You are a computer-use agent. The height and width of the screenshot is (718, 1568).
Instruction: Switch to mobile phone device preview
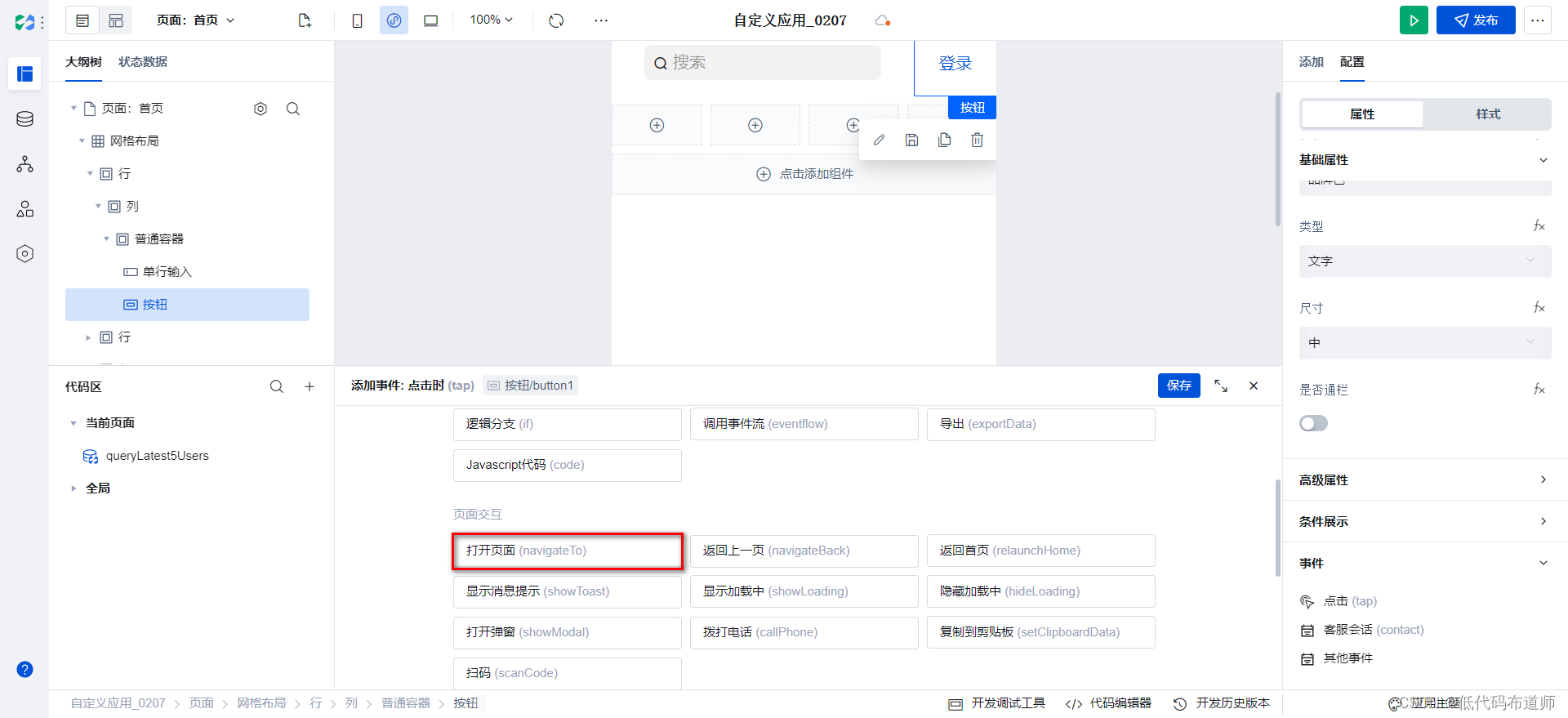point(357,20)
